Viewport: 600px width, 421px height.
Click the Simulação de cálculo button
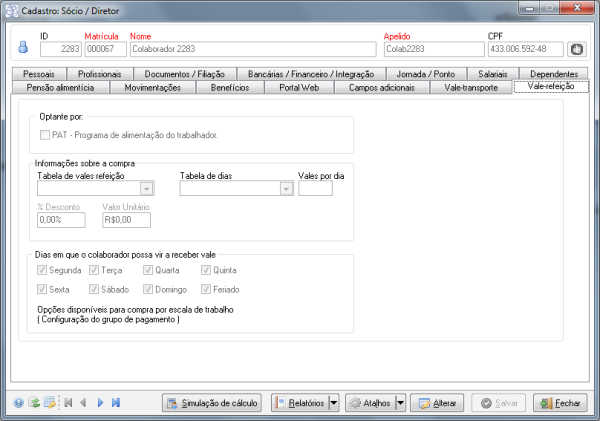pyautogui.click(x=212, y=403)
